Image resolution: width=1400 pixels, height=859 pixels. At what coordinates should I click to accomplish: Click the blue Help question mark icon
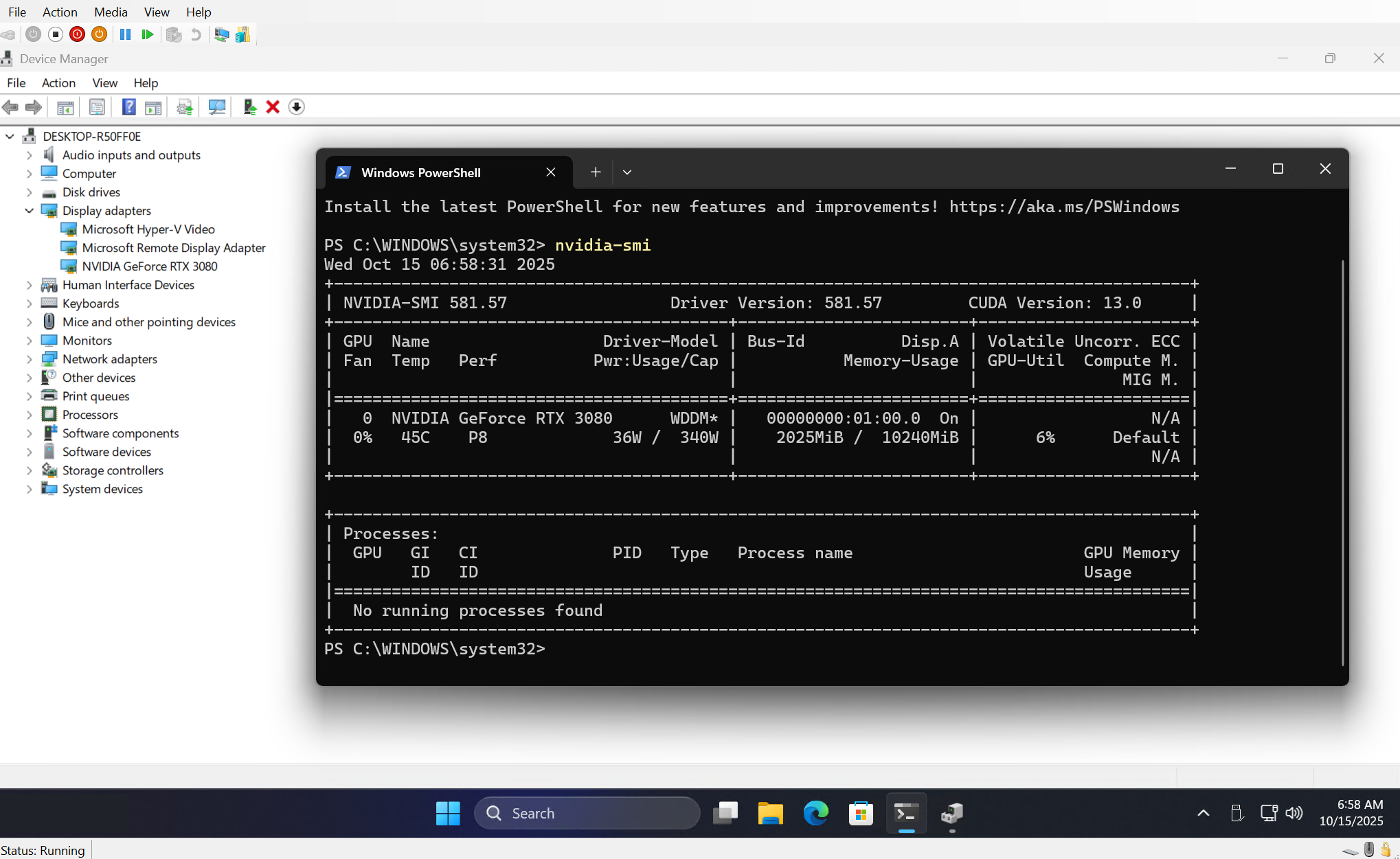(128, 107)
